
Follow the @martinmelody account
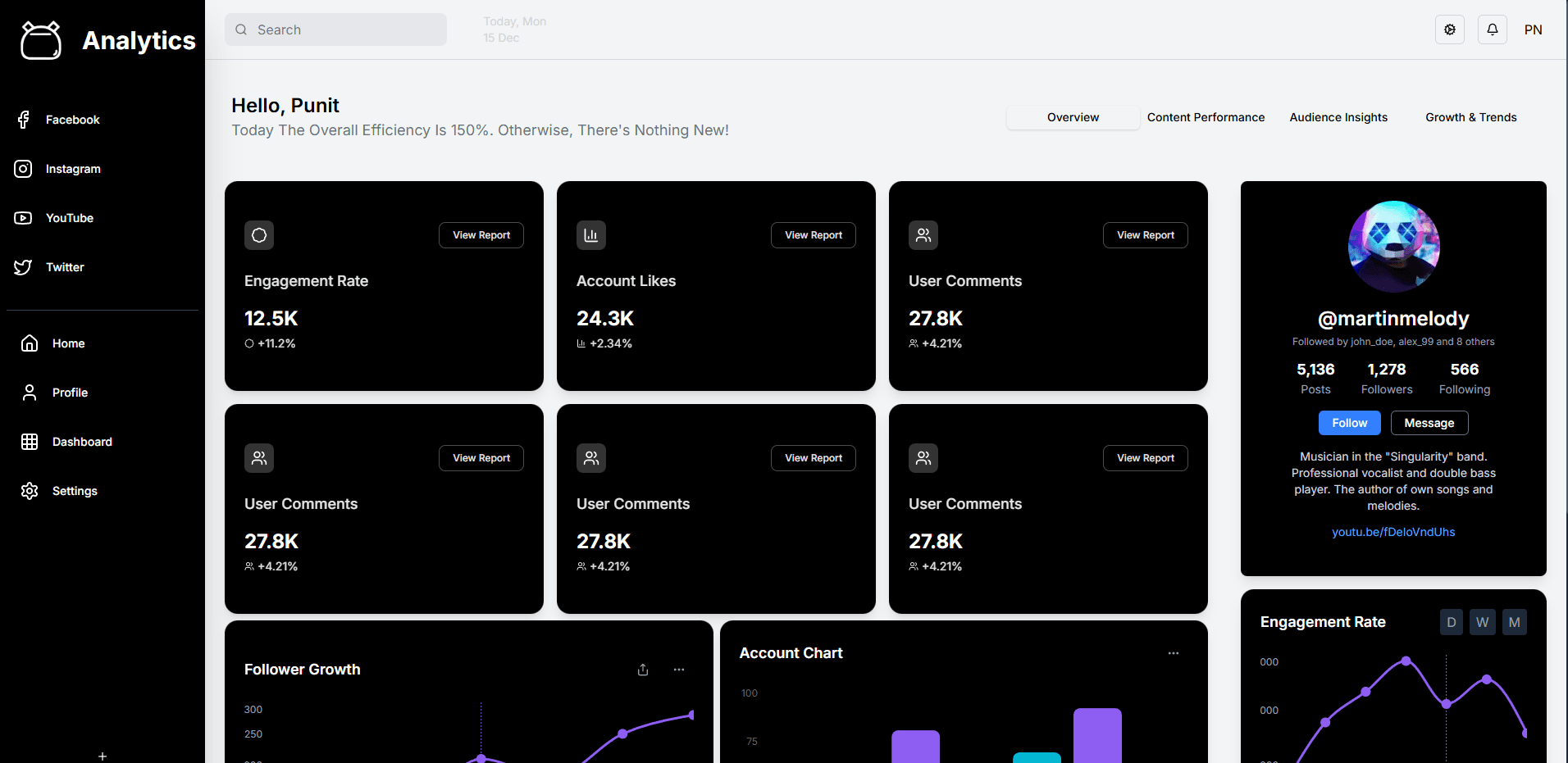tap(1349, 423)
